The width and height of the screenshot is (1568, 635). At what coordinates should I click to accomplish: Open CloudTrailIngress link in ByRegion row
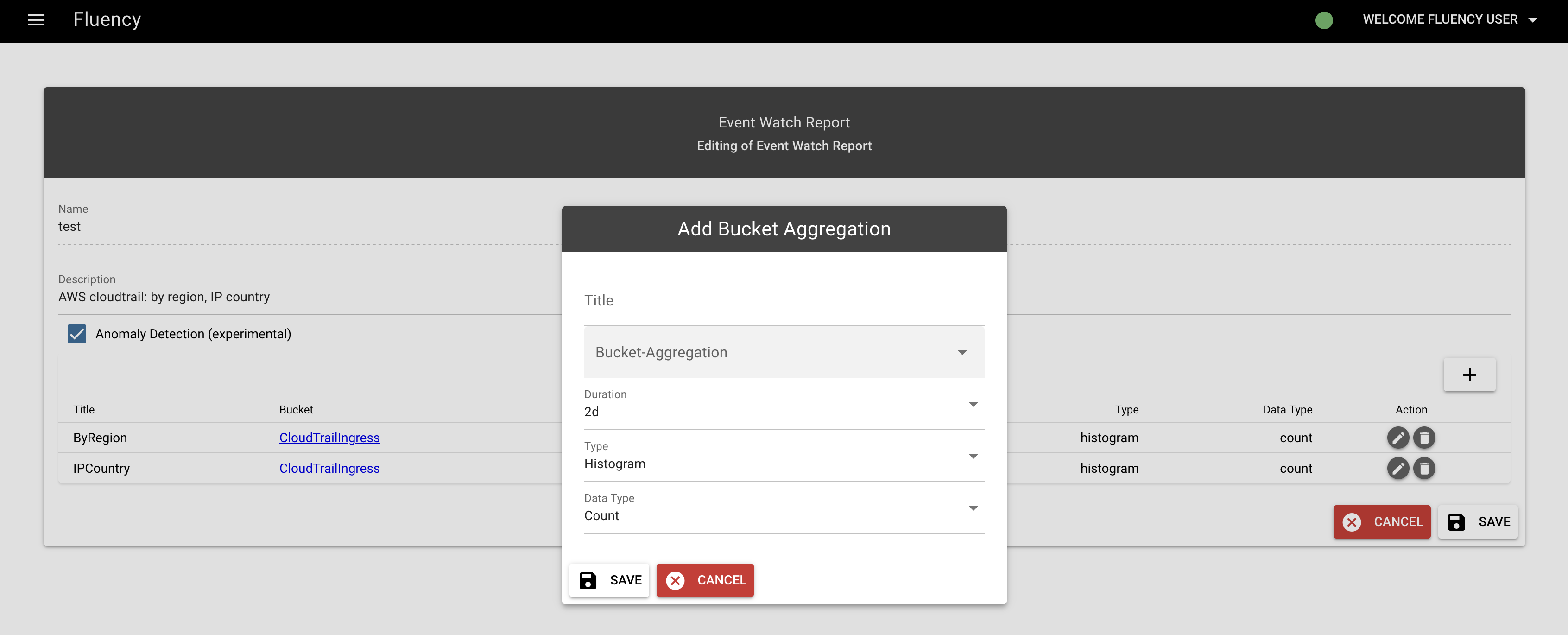click(329, 438)
